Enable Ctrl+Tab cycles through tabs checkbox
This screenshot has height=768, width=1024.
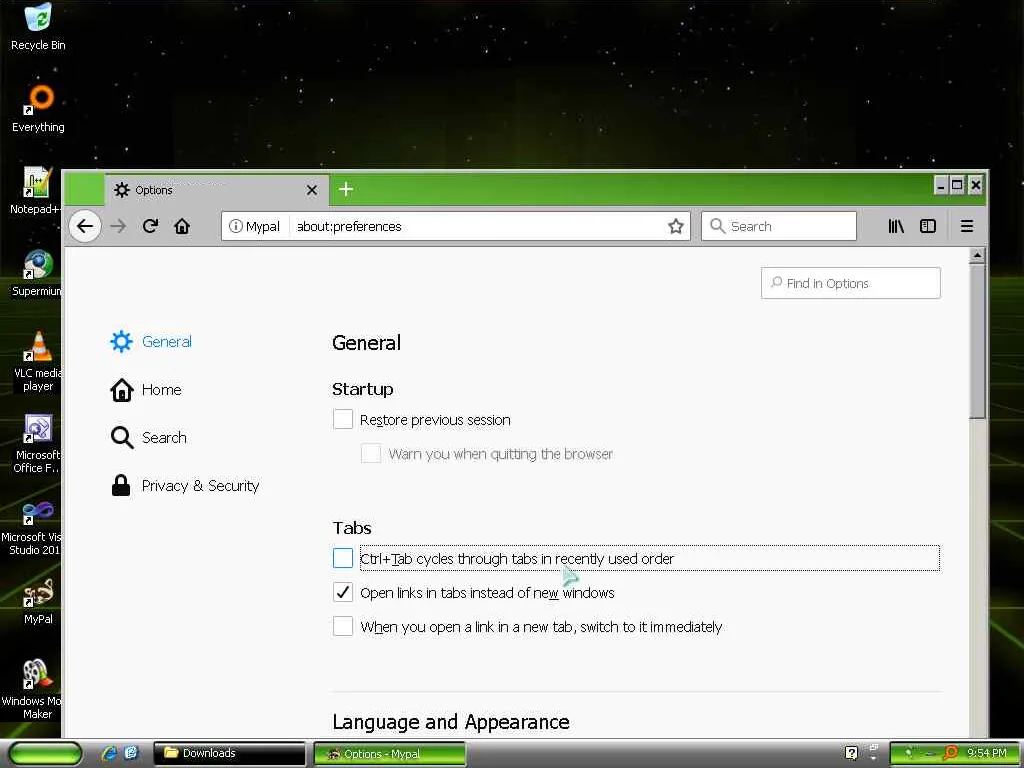click(x=343, y=558)
